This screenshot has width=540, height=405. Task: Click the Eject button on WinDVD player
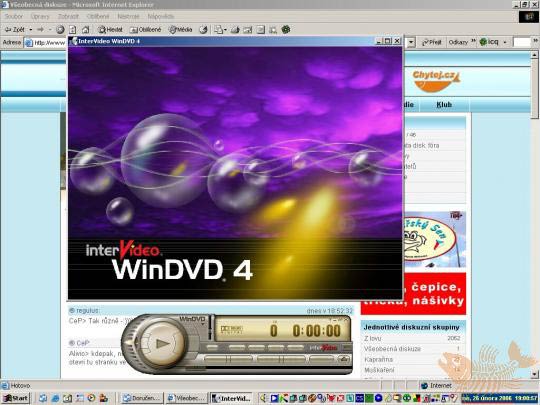point(343,359)
